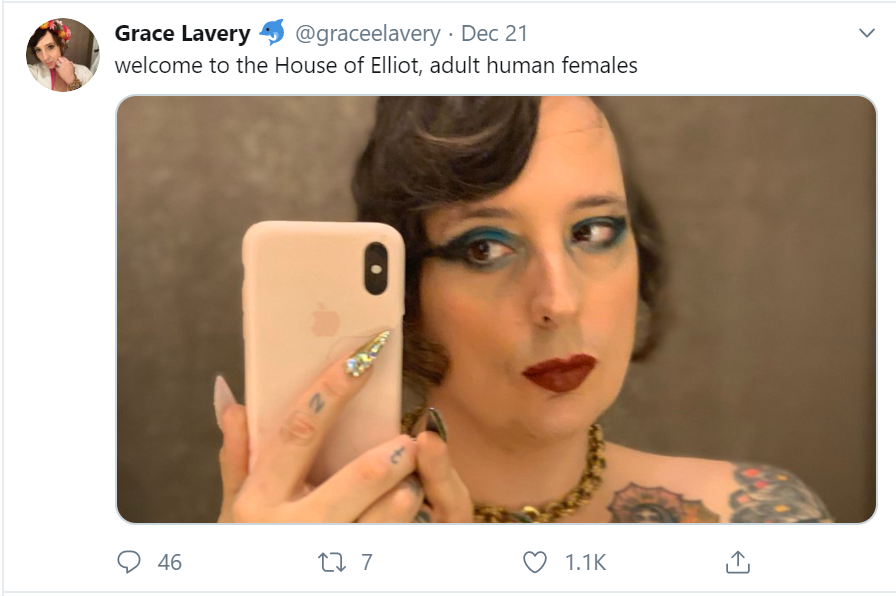Click the heart like icon
896x596 pixels.
tap(535, 563)
